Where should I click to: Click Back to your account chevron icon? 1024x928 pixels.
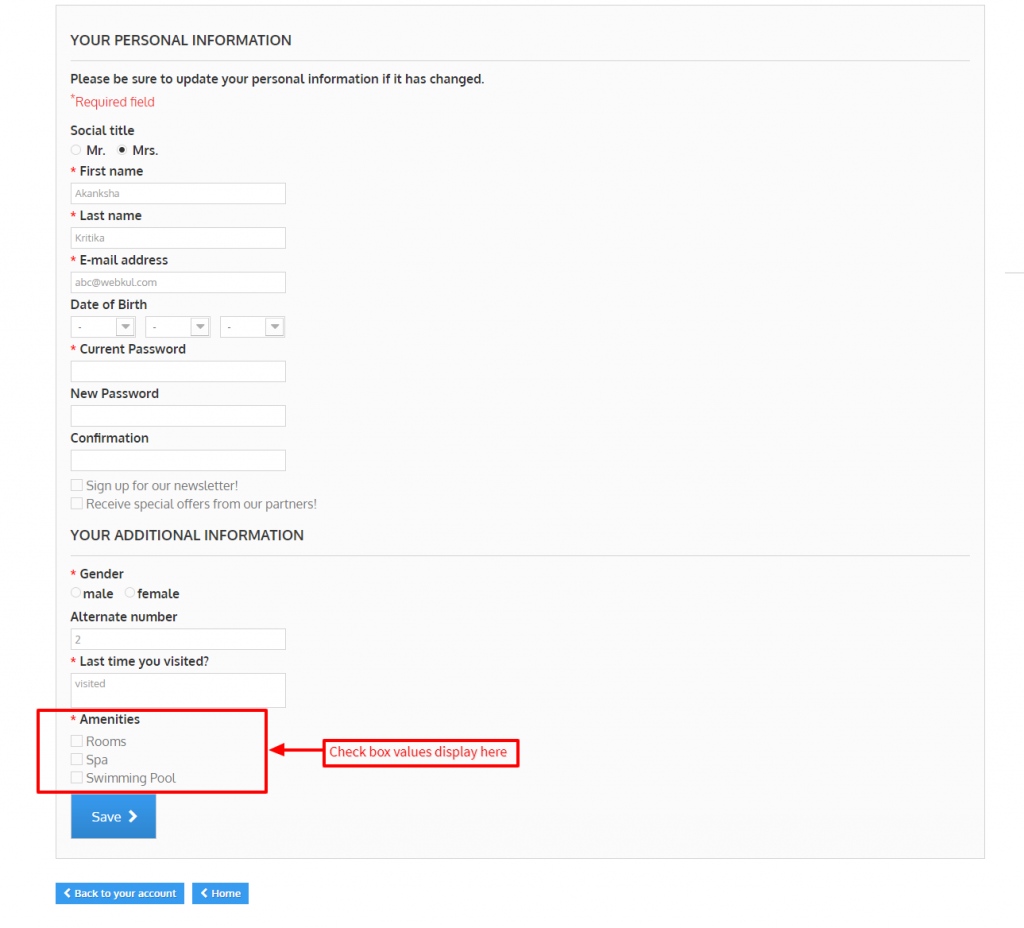tap(67, 893)
